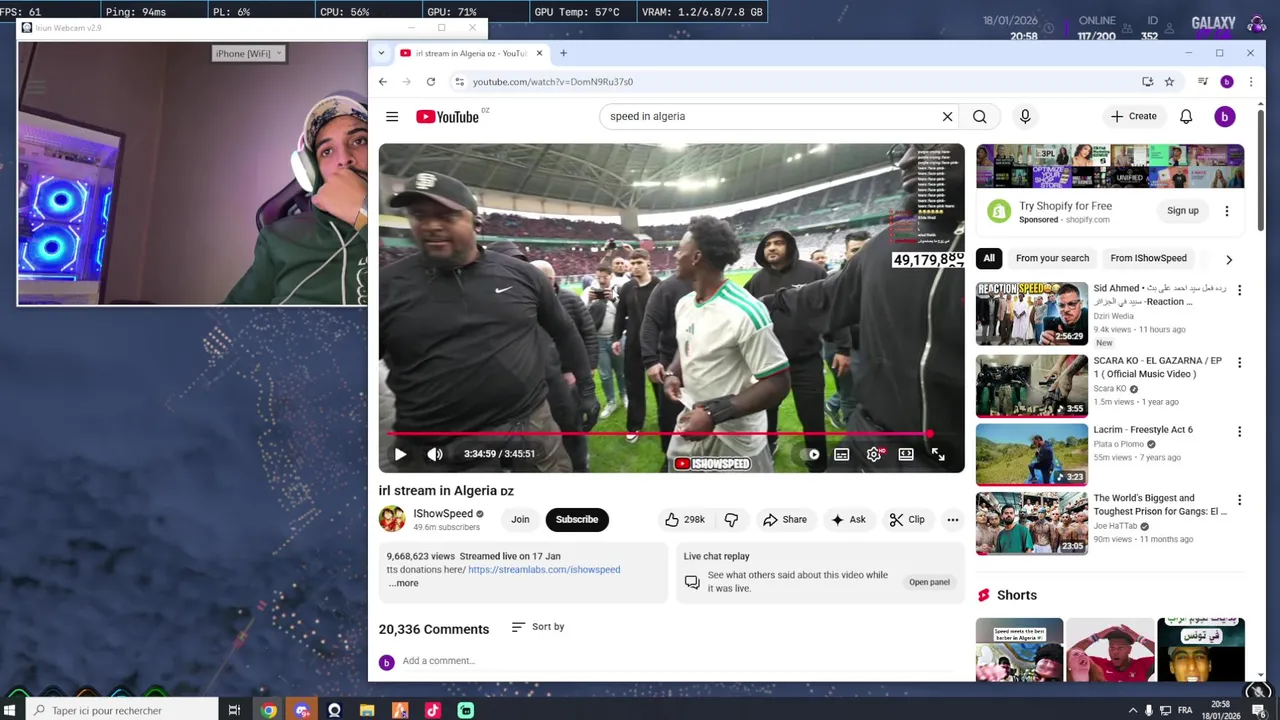
Task: Select the From IShowSpeed chip
Action: [1148, 258]
